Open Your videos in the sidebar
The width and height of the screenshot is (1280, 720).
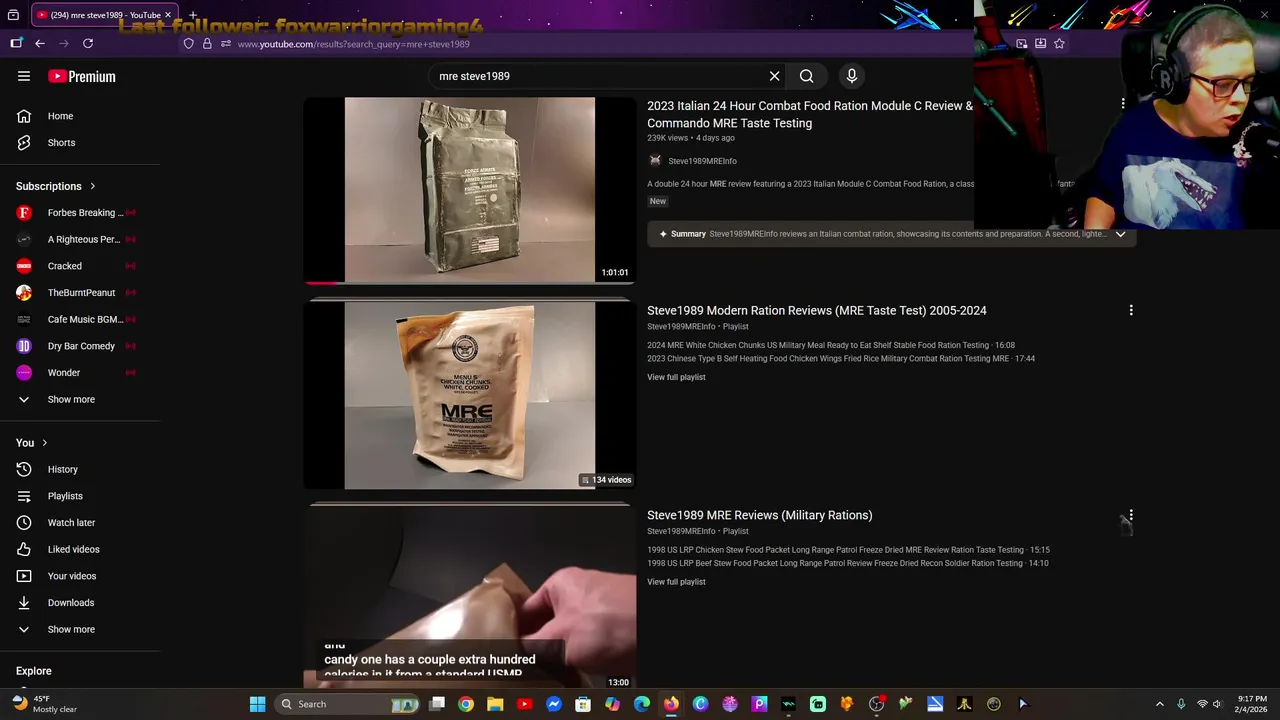80,576
